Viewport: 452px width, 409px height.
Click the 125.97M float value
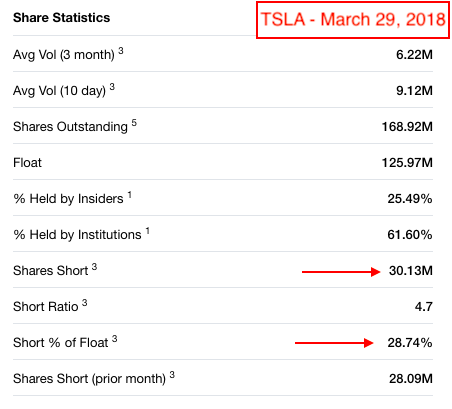point(407,163)
